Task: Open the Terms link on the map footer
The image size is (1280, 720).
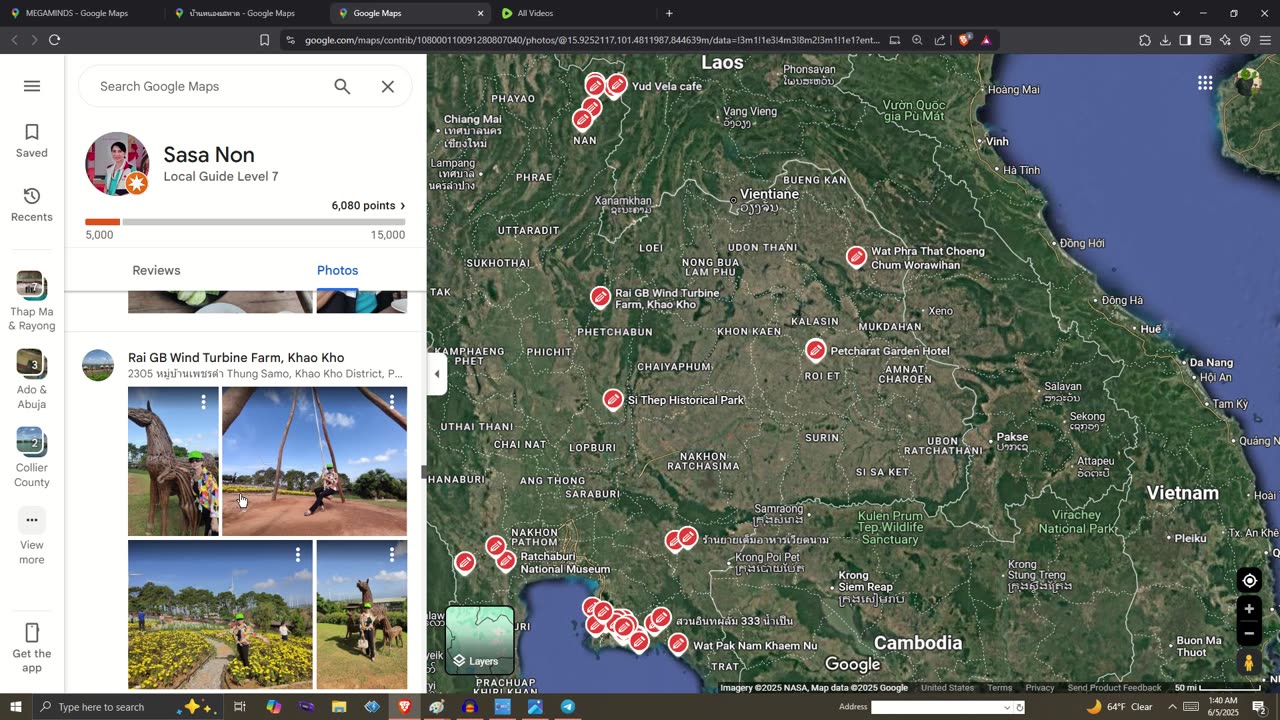Action: pos(999,688)
